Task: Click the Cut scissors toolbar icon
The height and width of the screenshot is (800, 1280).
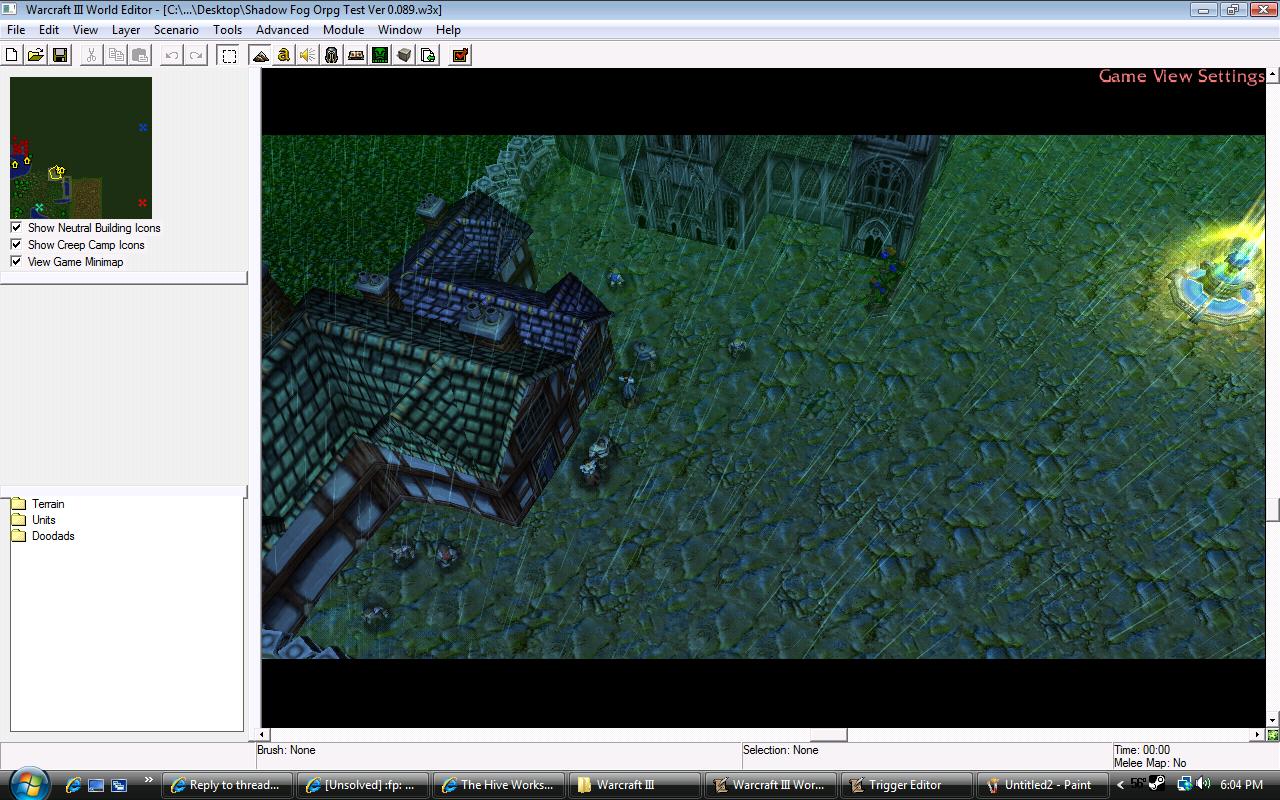Action: click(91, 55)
